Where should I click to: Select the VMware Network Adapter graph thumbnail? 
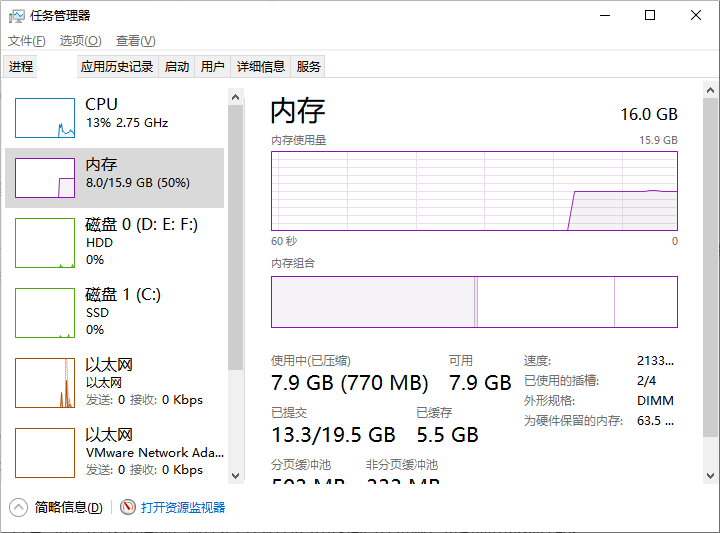(x=45, y=453)
